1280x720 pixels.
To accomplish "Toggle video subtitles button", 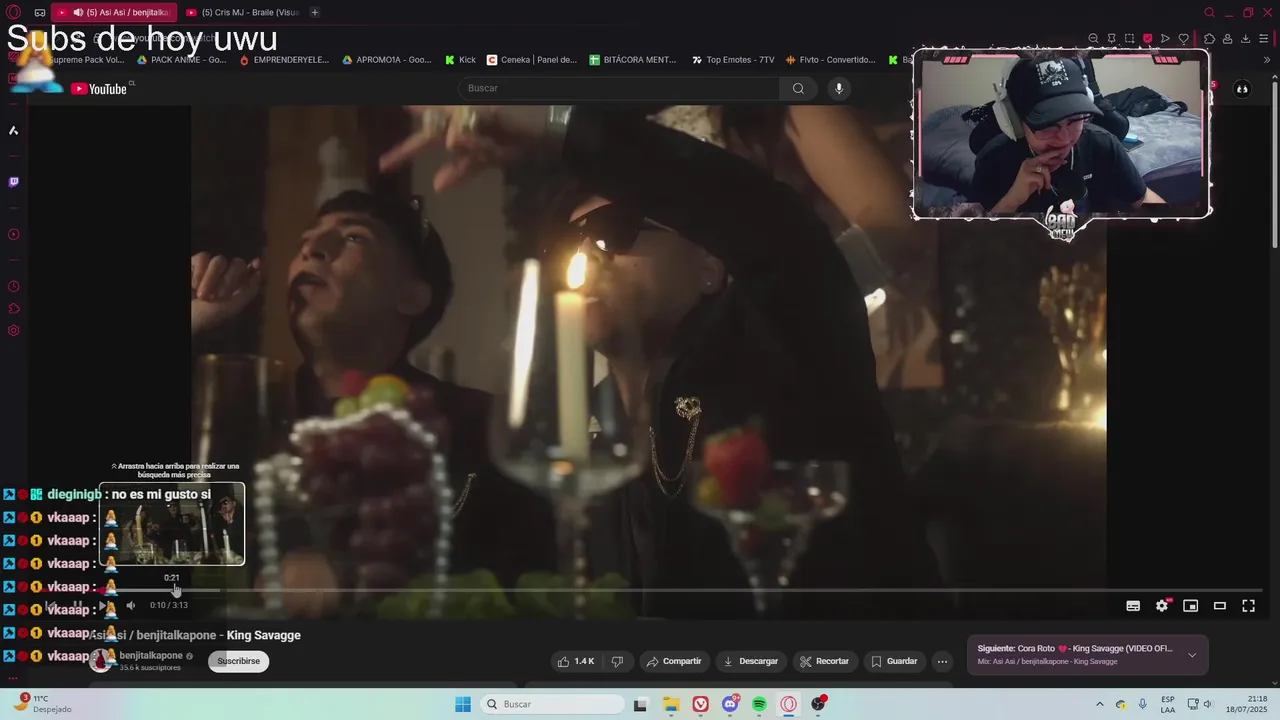I will click(x=1133, y=605).
